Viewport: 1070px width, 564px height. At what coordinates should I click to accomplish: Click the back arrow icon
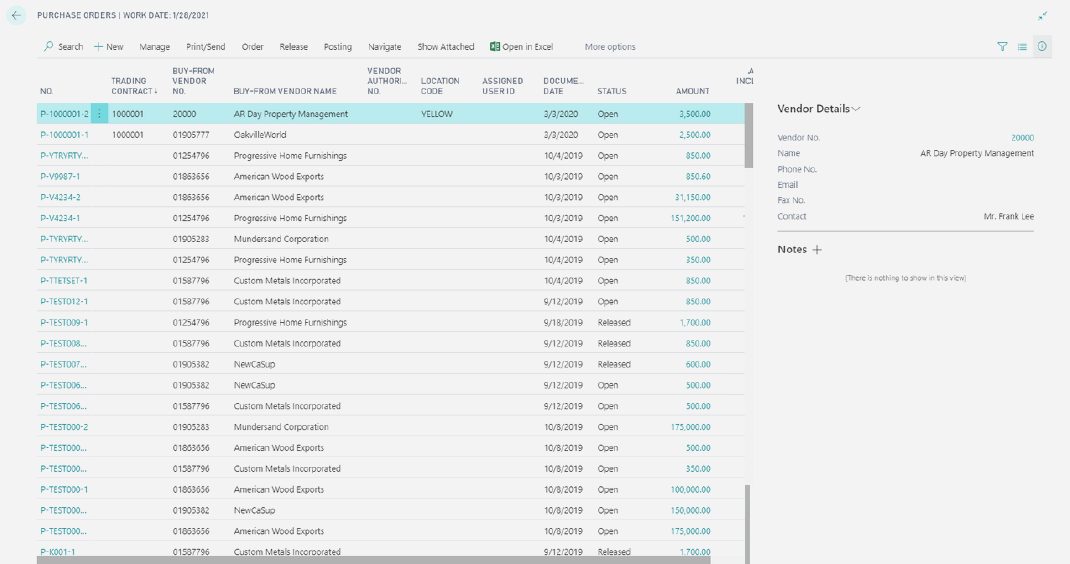point(16,16)
